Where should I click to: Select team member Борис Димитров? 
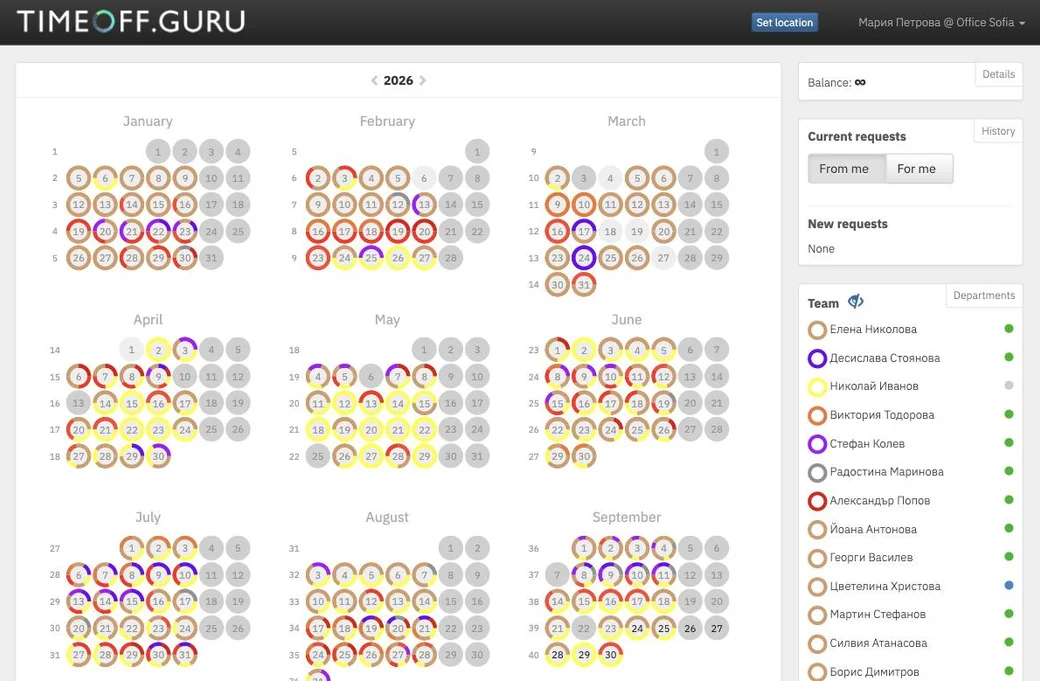874,672
